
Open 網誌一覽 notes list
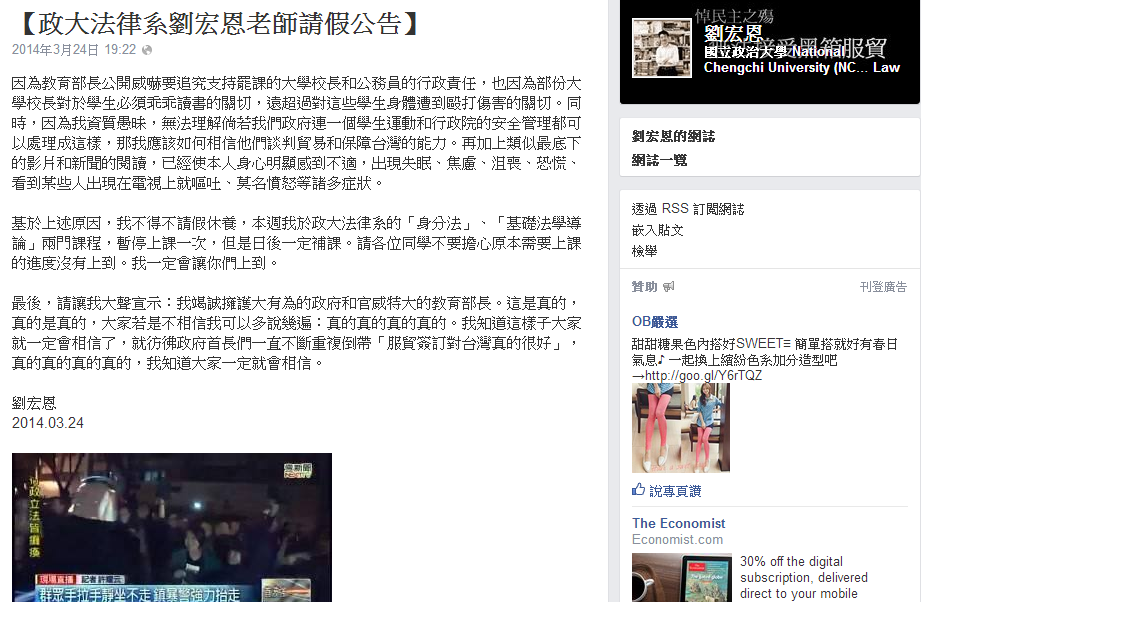click(x=659, y=160)
